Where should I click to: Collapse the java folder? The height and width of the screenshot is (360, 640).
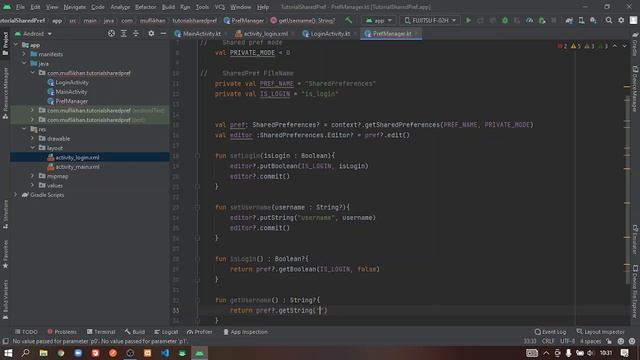[x=24, y=63]
